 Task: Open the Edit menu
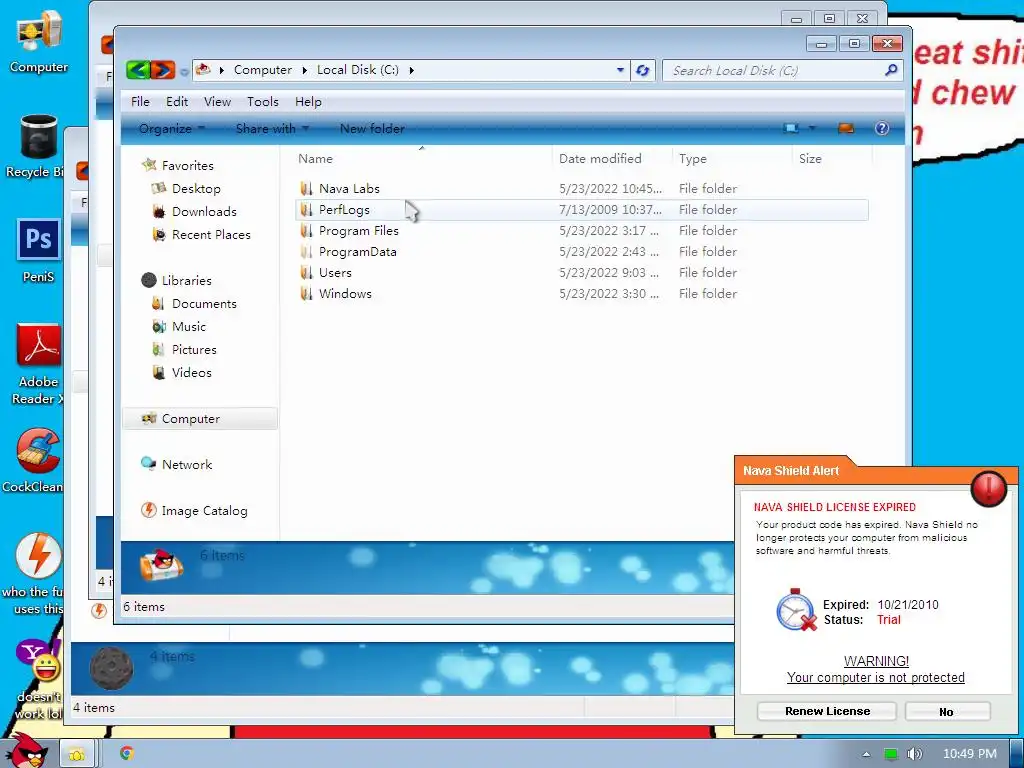pos(176,102)
